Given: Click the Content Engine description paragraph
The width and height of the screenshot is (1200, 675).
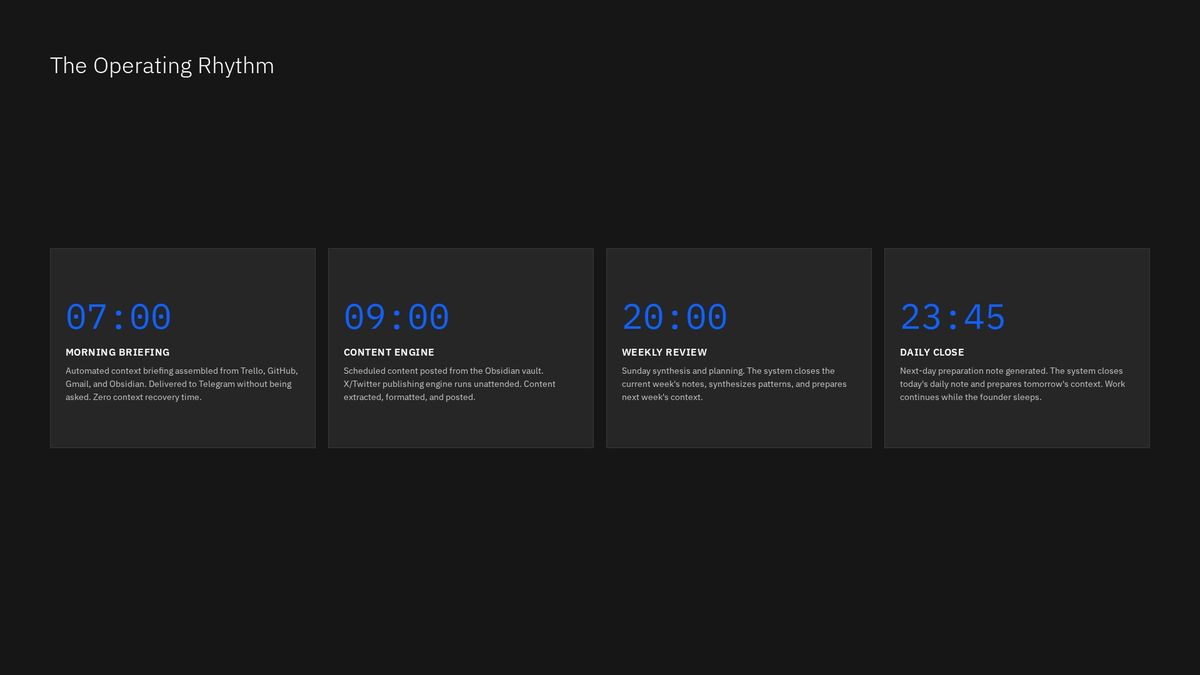Looking at the screenshot, I should pos(450,384).
